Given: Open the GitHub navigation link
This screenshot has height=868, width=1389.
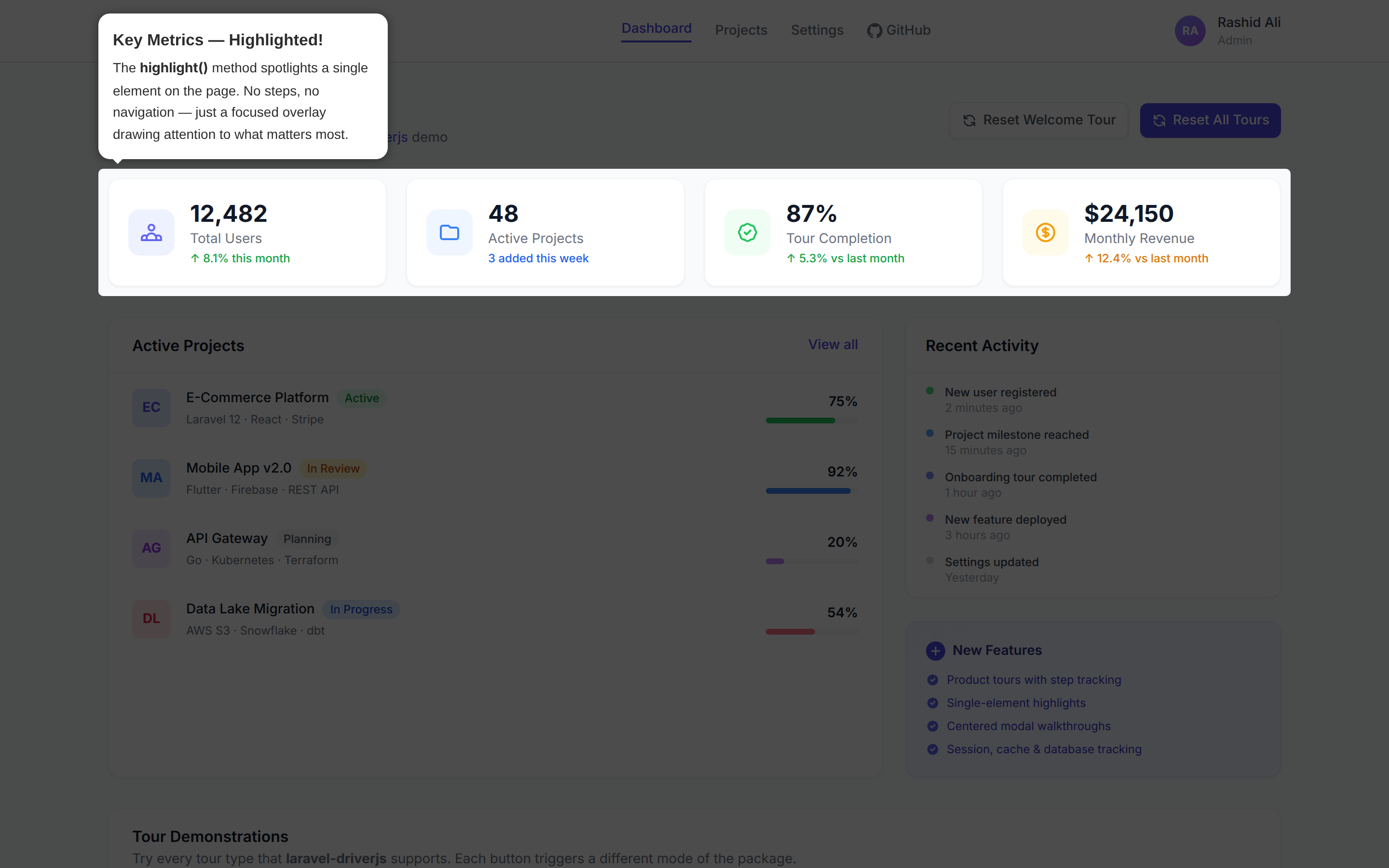Looking at the screenshot, I should (899, 30).
